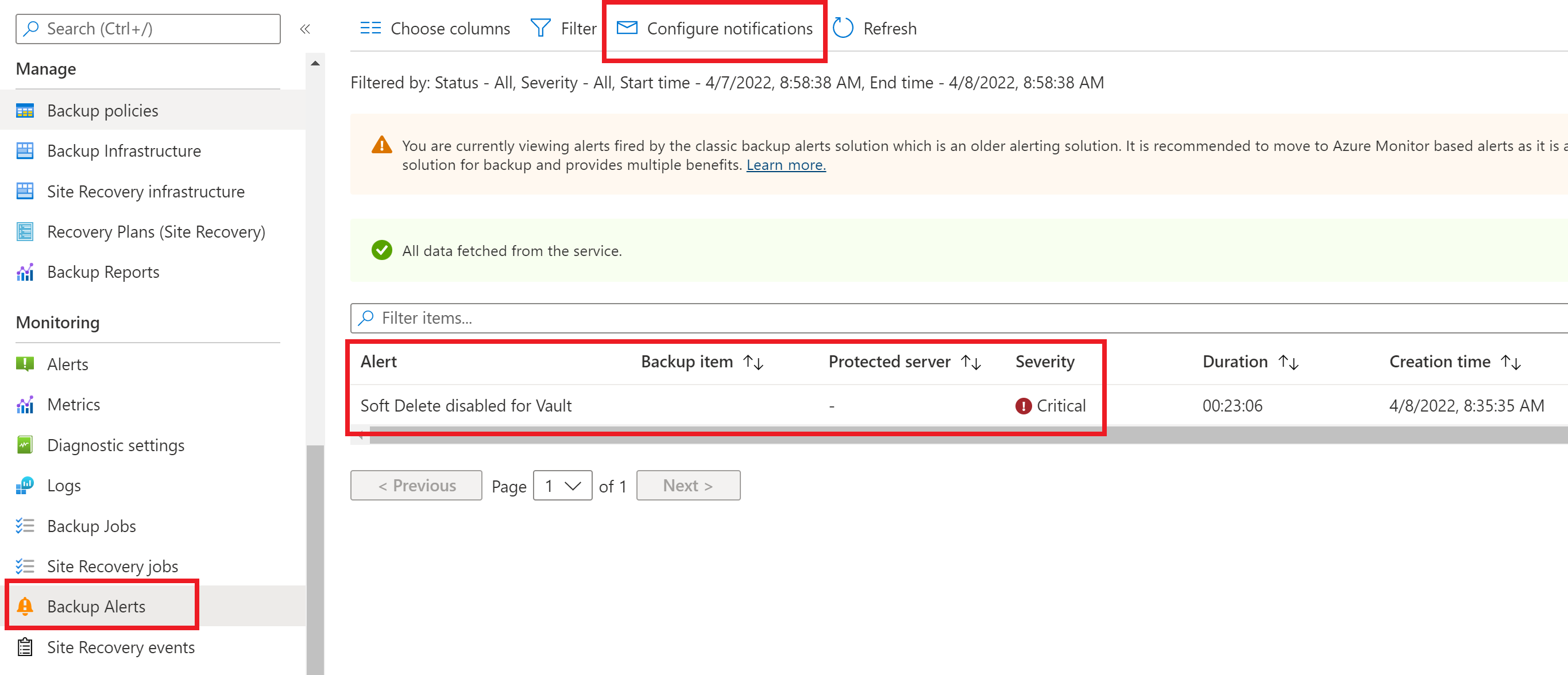Image resolution: width=1568 pixels, height=675 pixels.
Task: Click Choose columns button
Action: coord(435,29)
